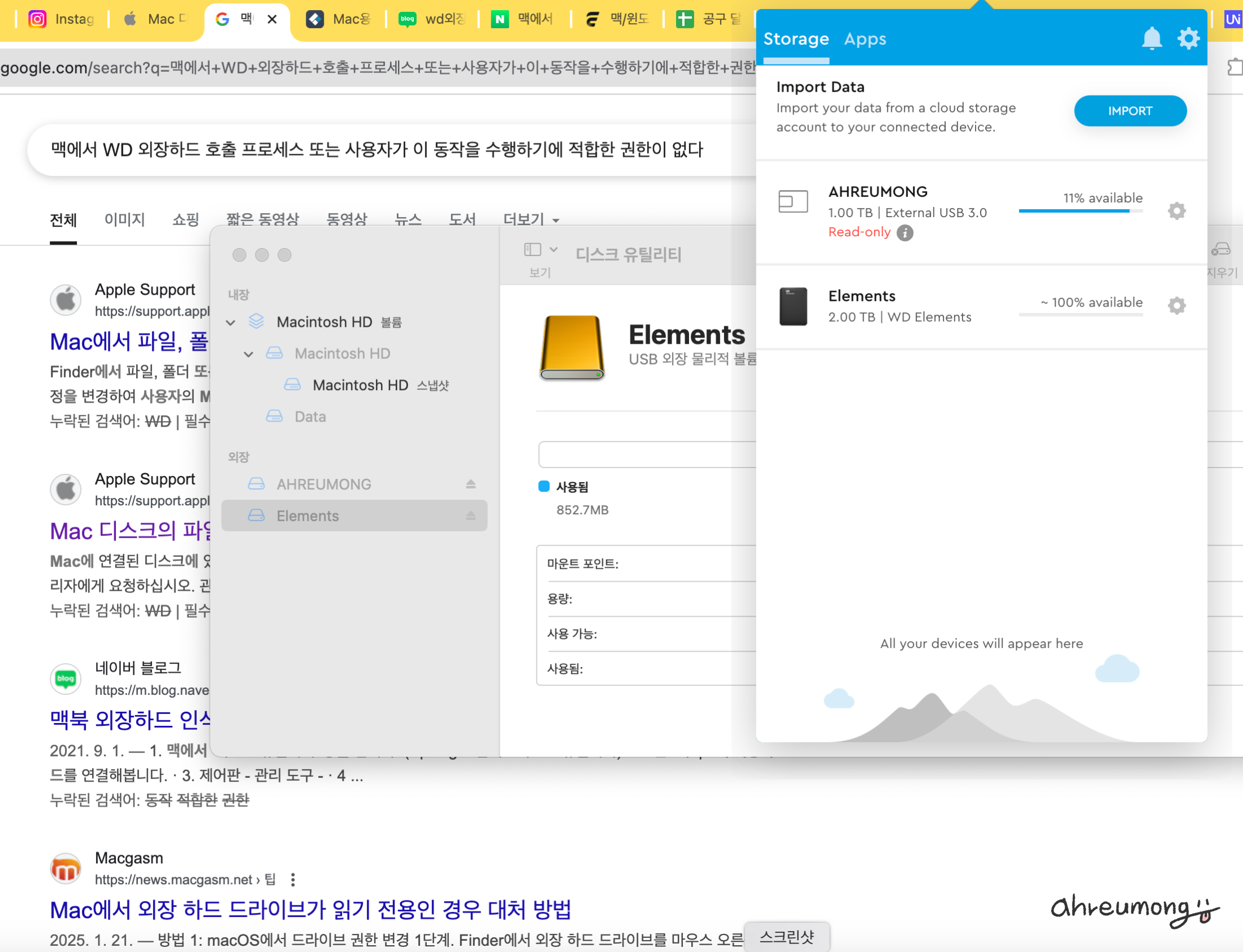Switch to Storage tab
The image size is (1243, 952).
tap(795, 38)
